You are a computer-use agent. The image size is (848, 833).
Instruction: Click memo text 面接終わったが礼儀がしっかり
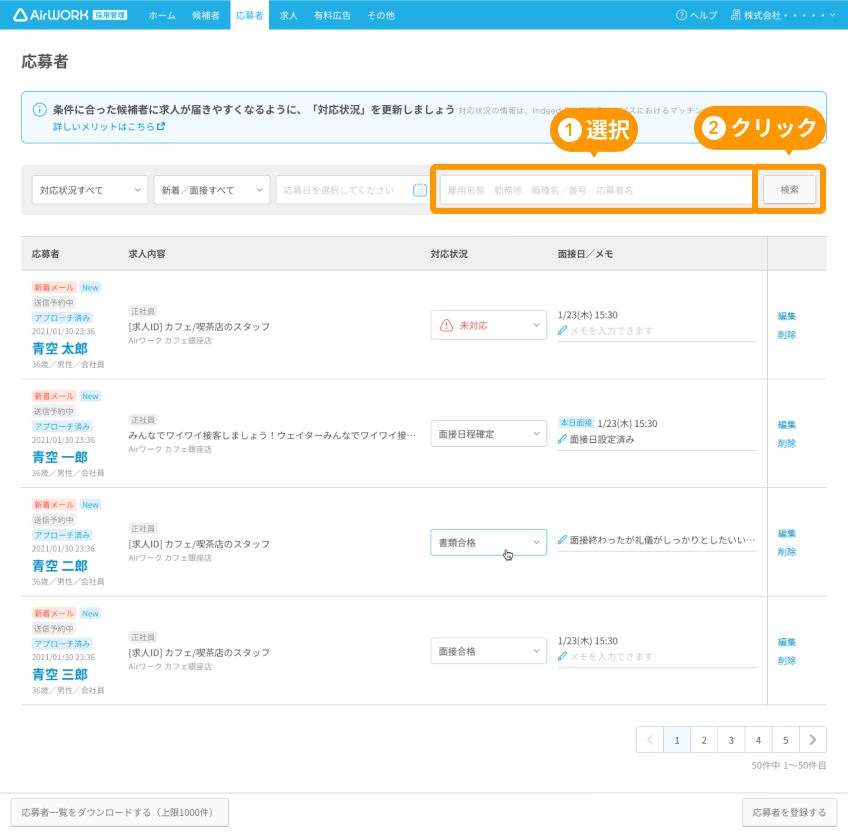coord(662,540)
